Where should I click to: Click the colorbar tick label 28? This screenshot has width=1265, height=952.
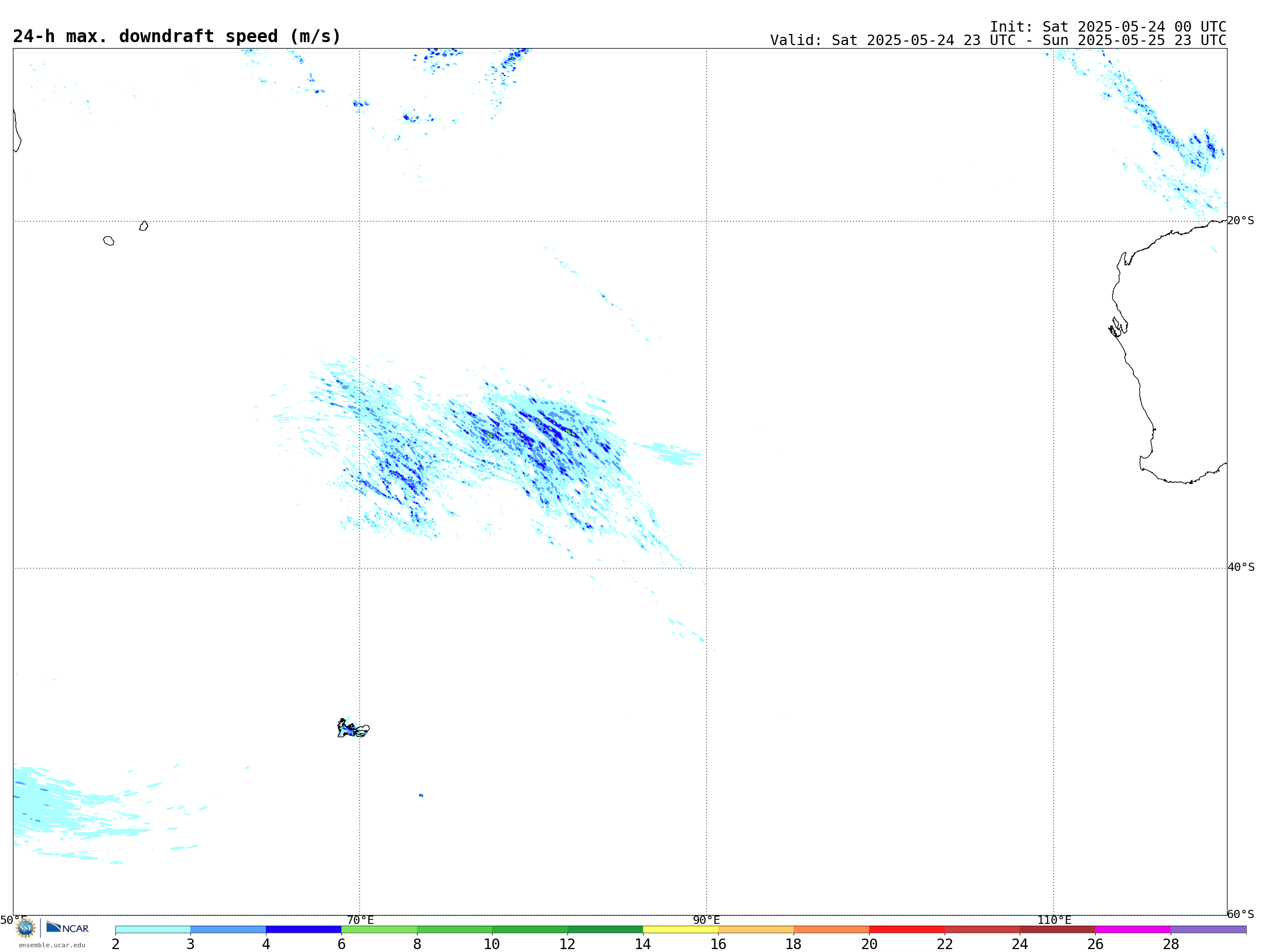(1171, 944)
